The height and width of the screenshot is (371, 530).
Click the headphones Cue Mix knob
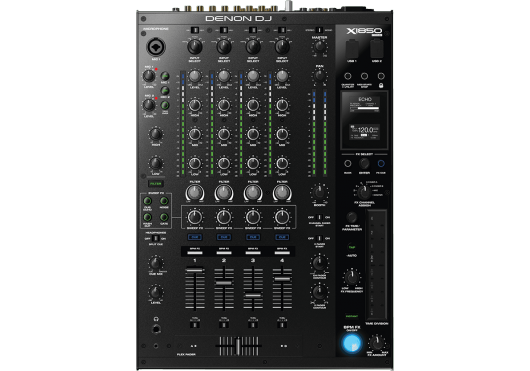pyautogui.click(x=156, y=263)
